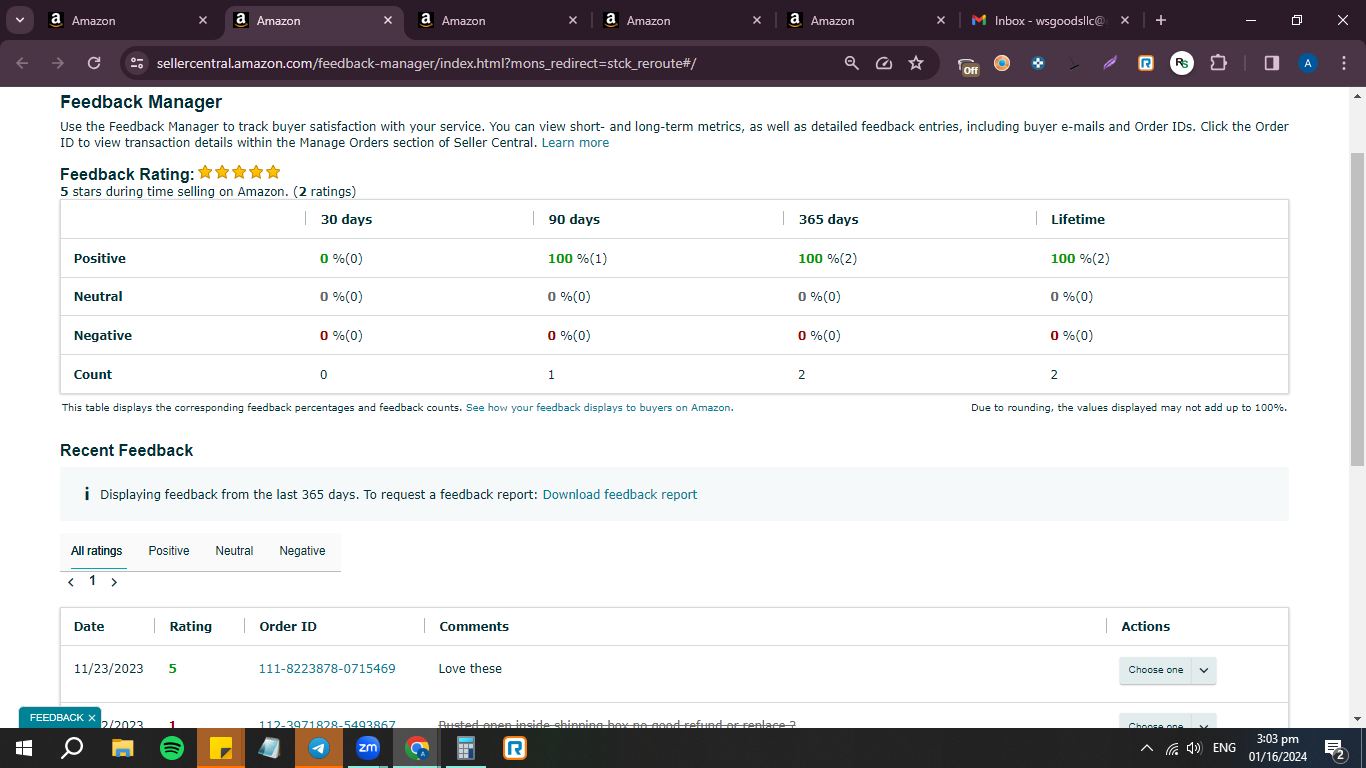
Task: Select the All ratings tab
Action: tap(97, 551)
